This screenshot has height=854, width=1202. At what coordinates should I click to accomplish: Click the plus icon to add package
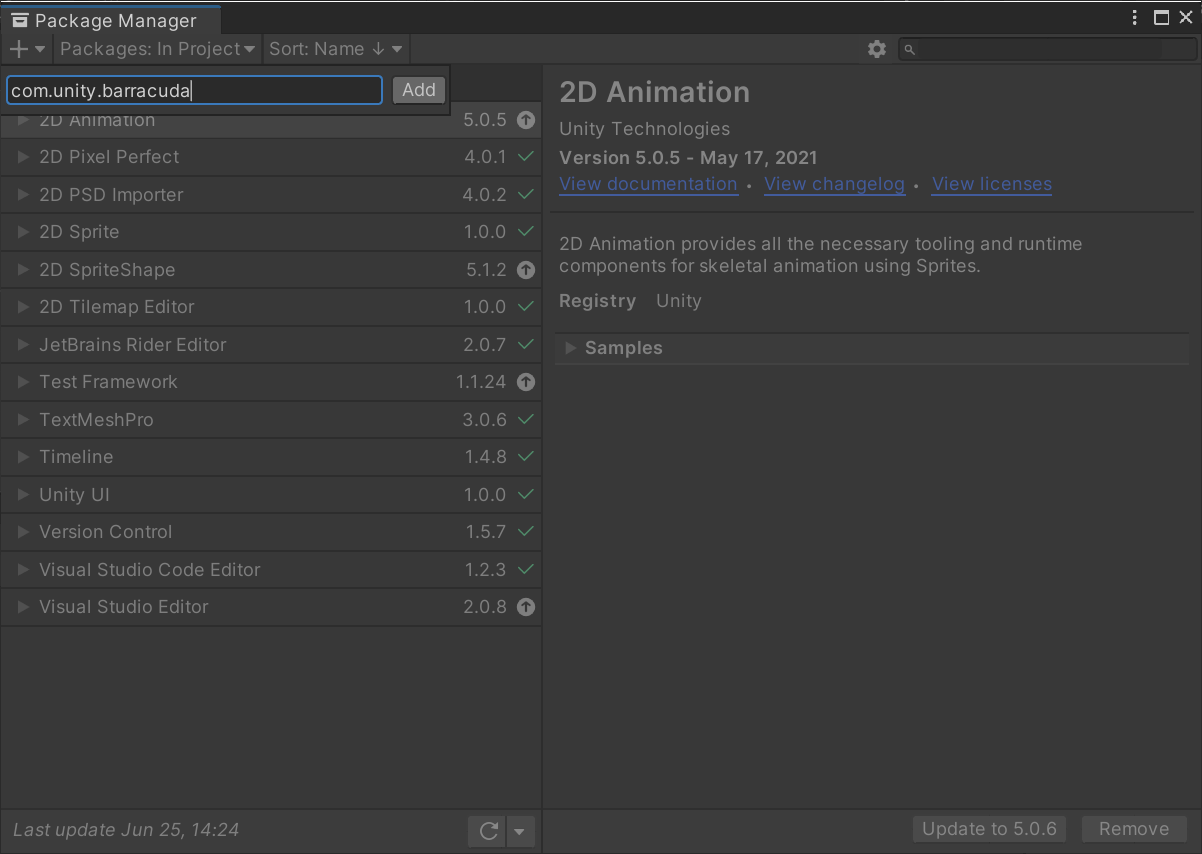pos(19,49)
